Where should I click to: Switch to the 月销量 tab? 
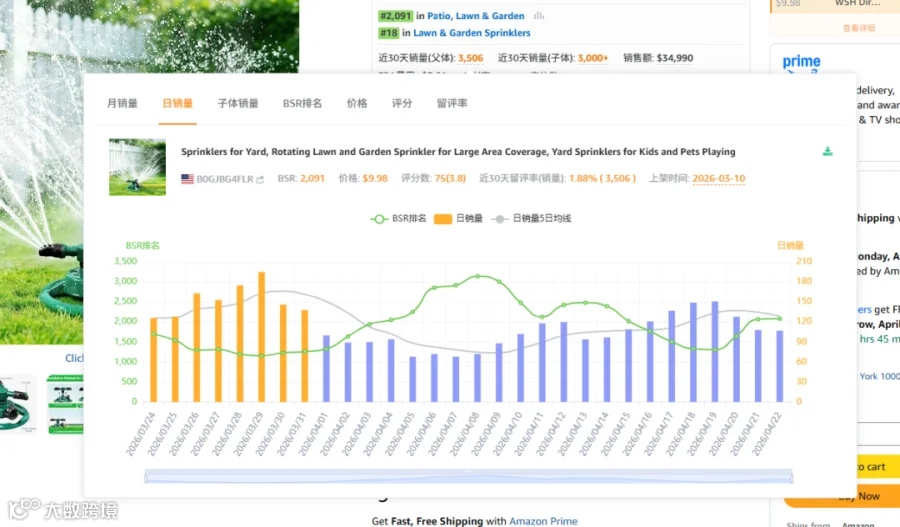pyautogui.click(x=122, y=103)
